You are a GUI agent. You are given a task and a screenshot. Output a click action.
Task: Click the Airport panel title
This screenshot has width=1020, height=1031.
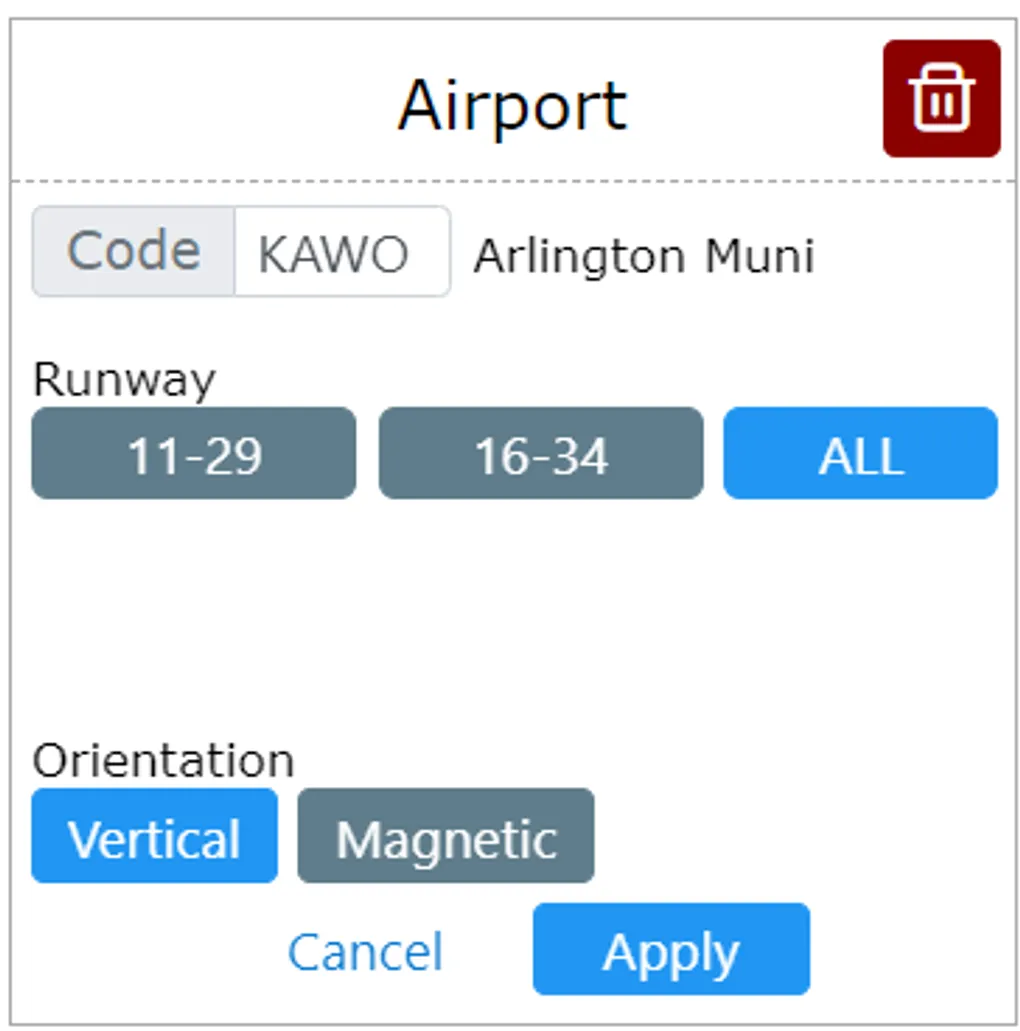[x=512, y=104]
